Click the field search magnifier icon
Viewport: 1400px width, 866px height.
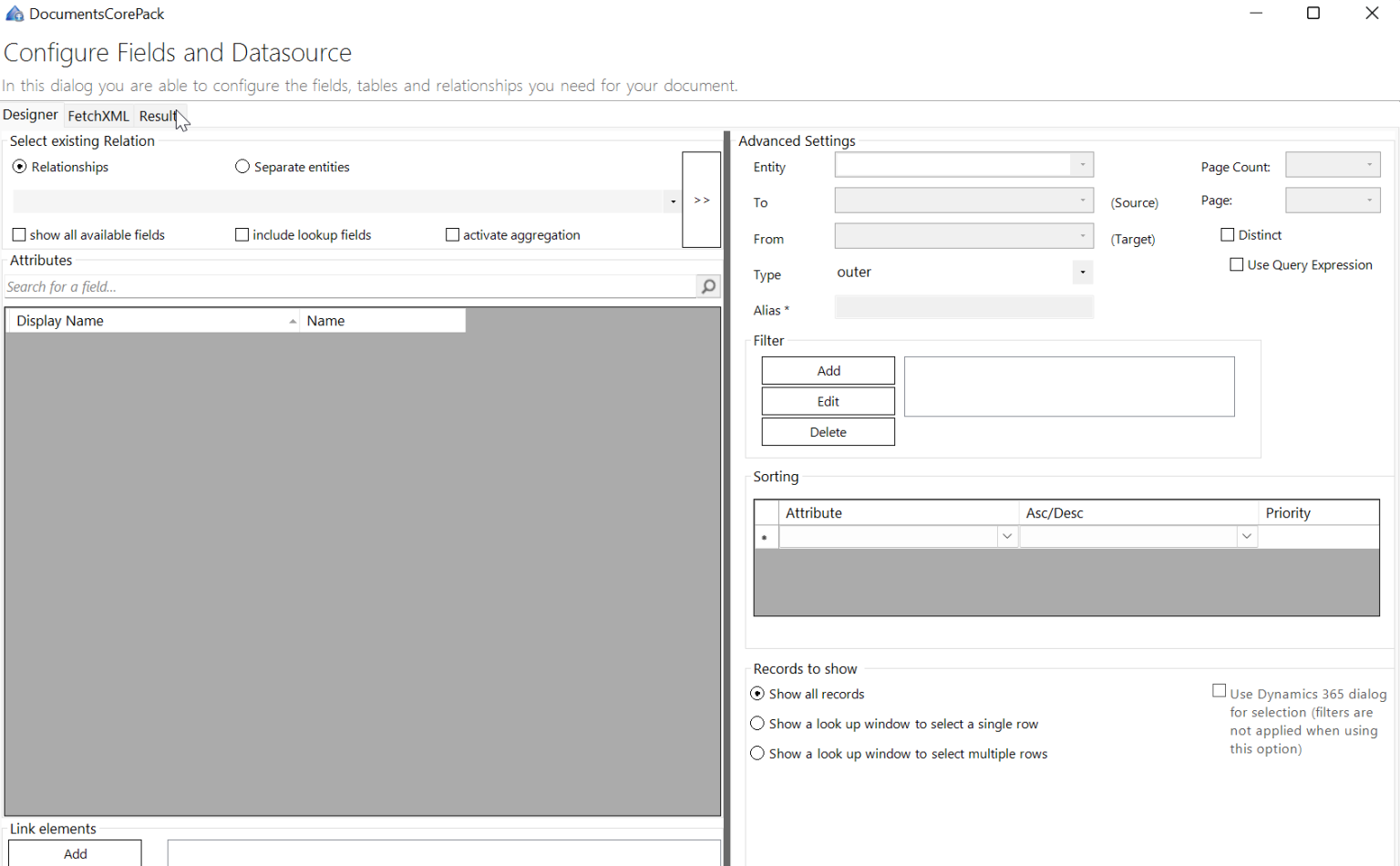[708, 285]
